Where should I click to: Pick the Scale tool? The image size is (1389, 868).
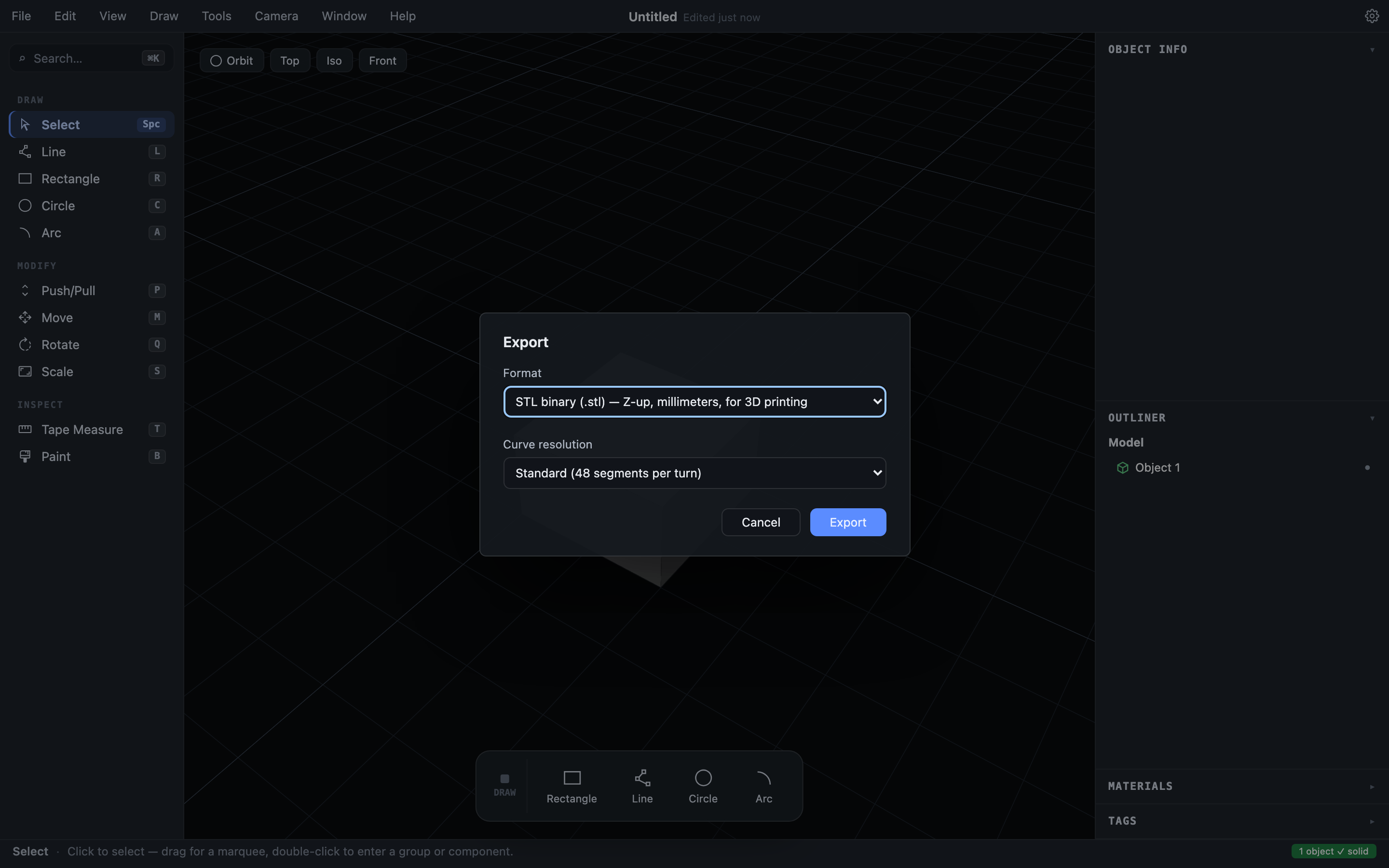point(92,371)
